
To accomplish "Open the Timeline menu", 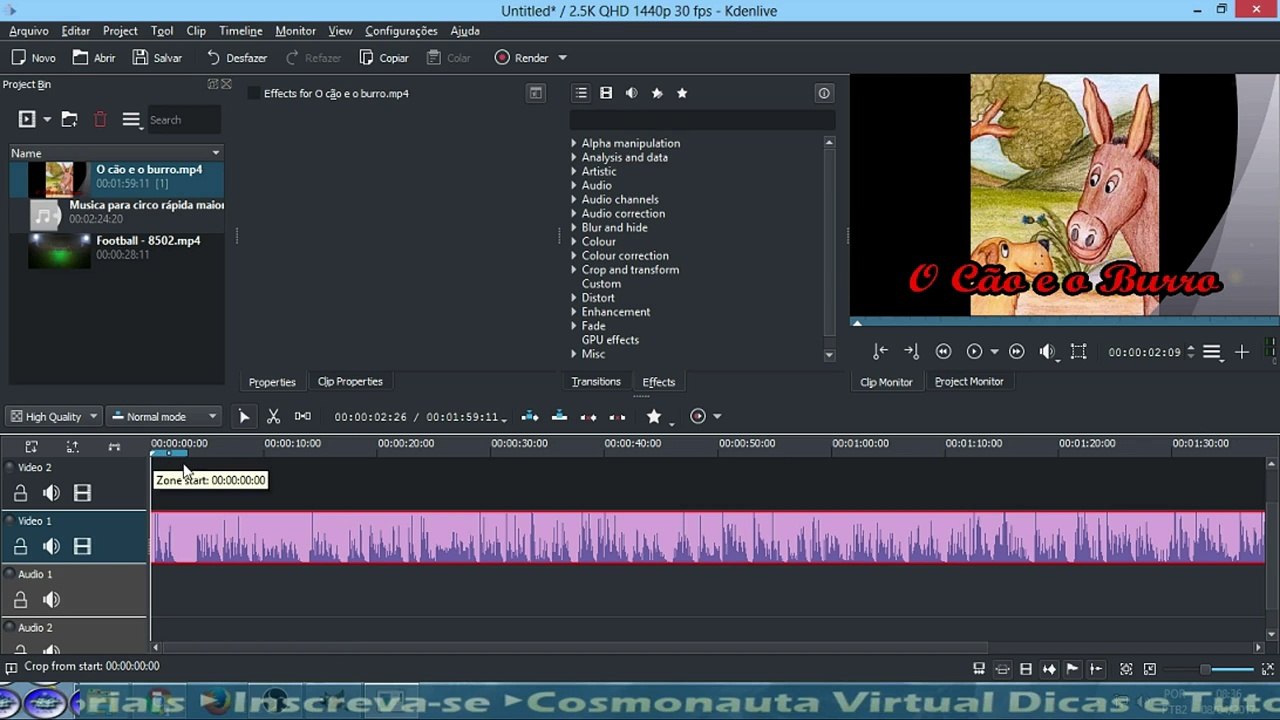I will coord(241,31).
